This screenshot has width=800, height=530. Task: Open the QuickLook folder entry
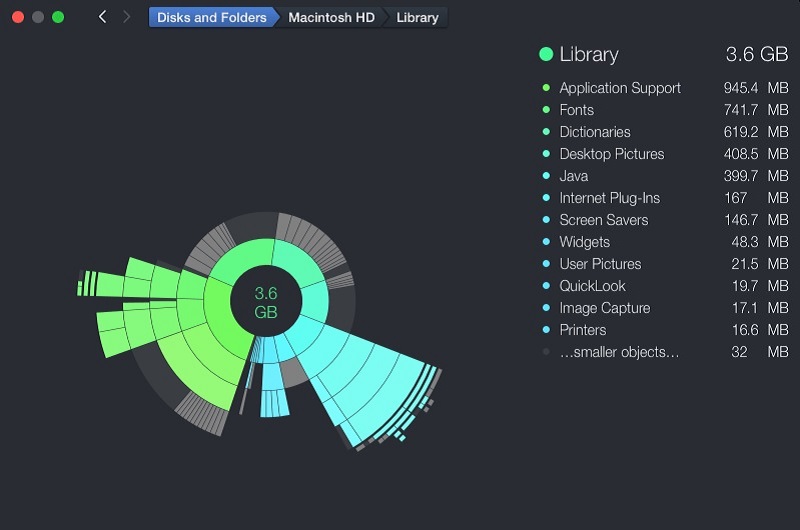click(592, 286)
